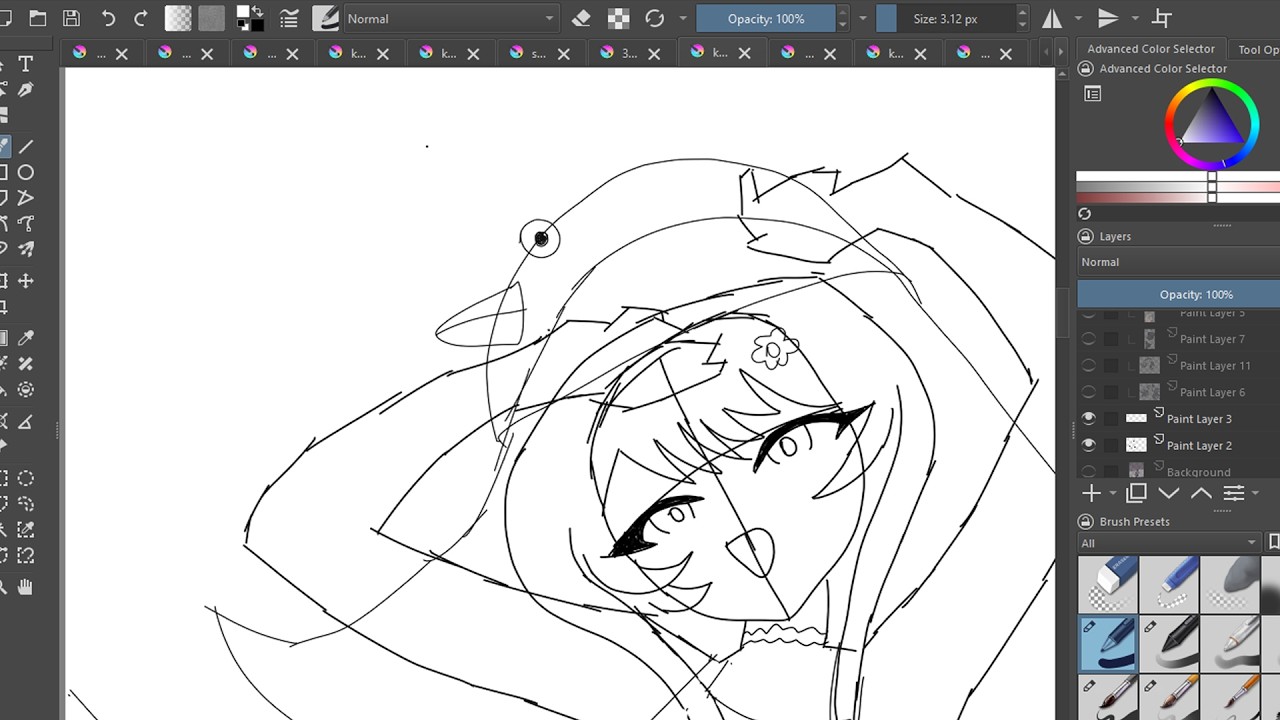Toggle vertical mirror tool
1280x720 pixels.
coord(1108,18)
